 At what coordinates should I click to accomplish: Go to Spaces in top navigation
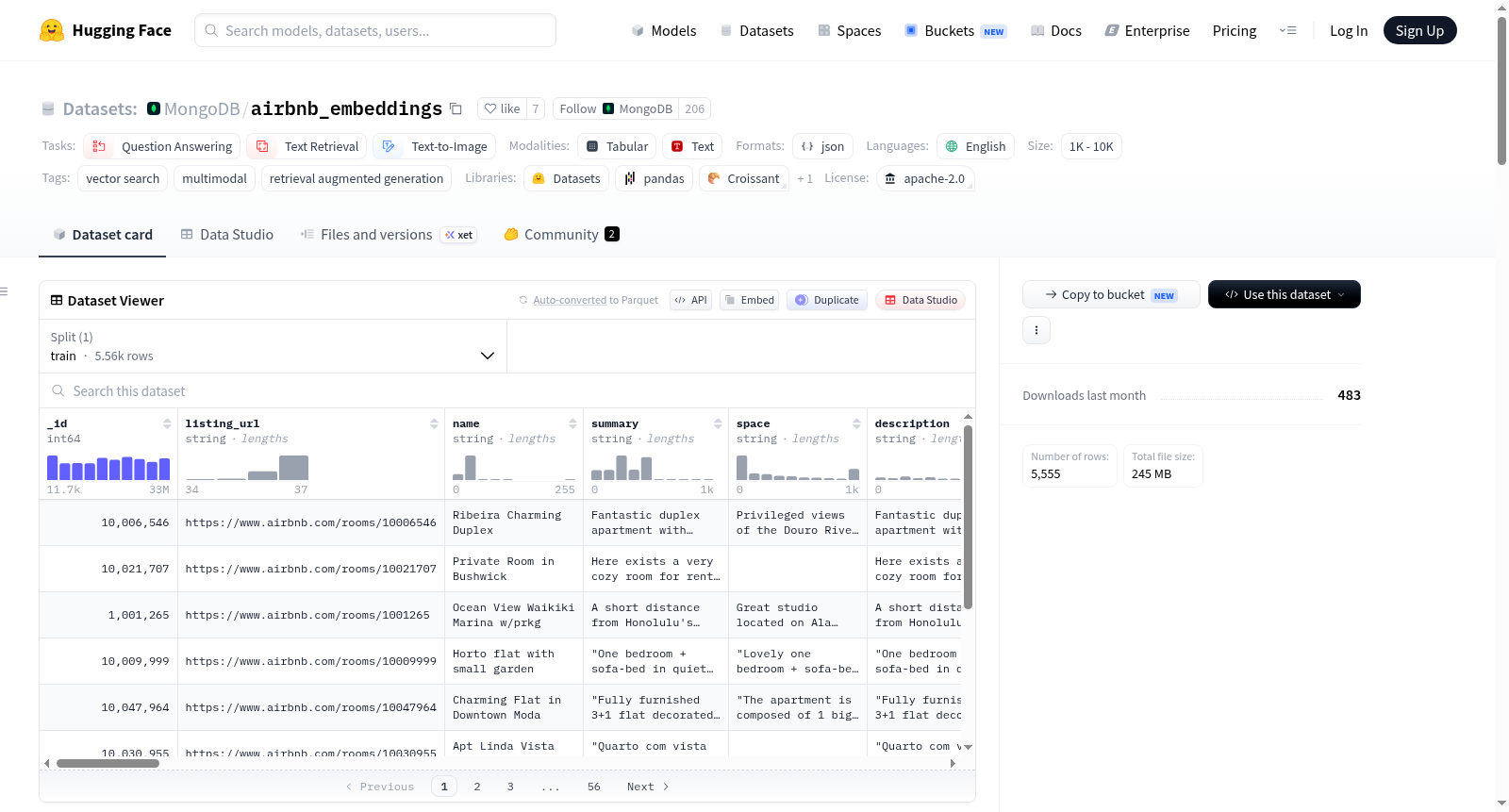pos(849,30)
